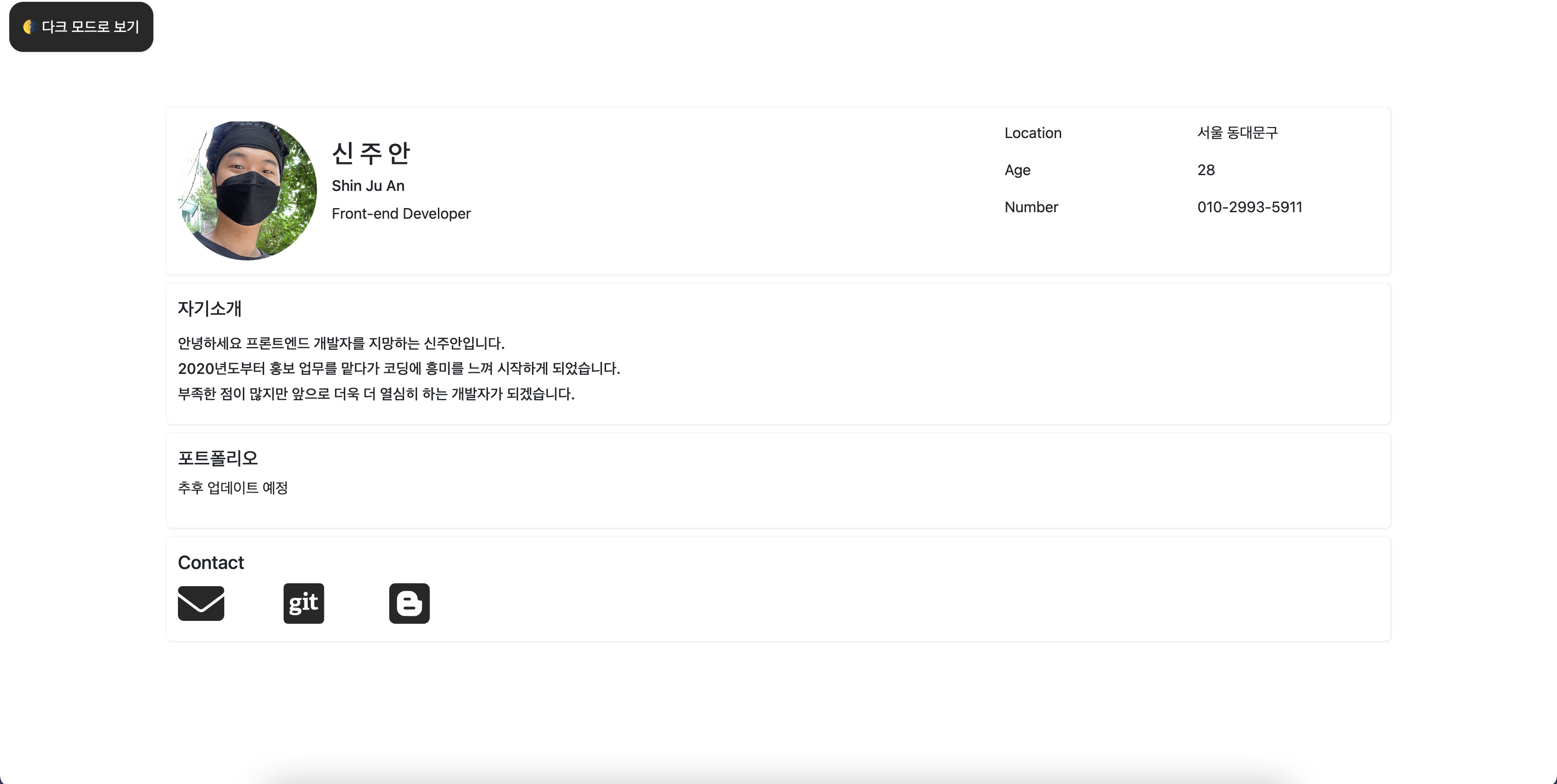
Task: Click the age value 28
Action: point(1206,170)
